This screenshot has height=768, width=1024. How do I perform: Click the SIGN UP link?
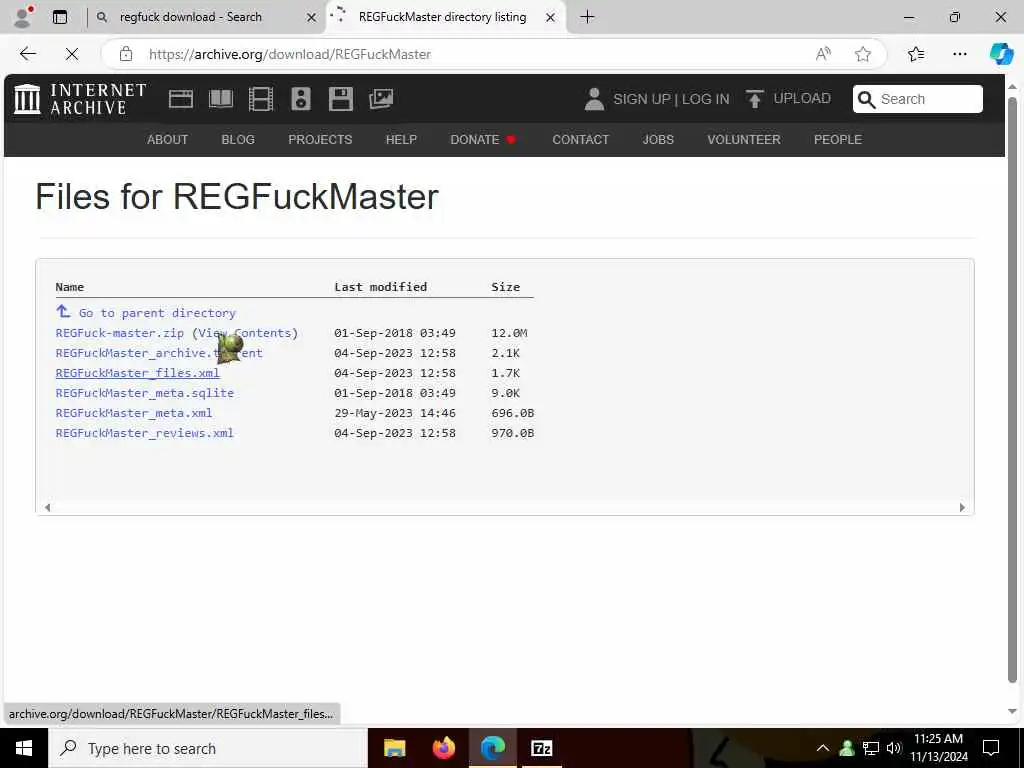pos(641,99)
